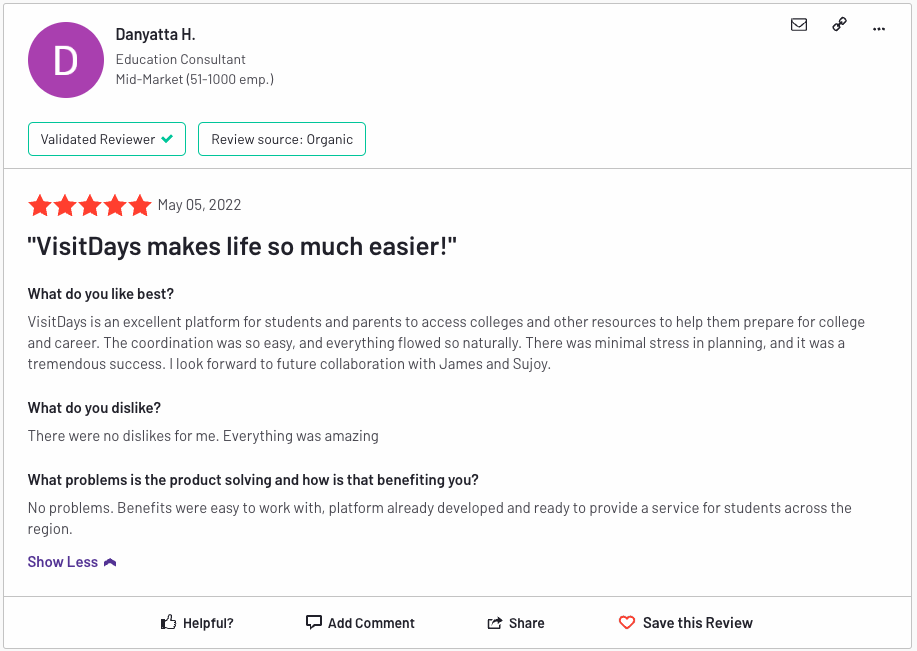The width and height of the screenshot is (917, 651).
Task: Click the Save this Review text
Action: 698,623
